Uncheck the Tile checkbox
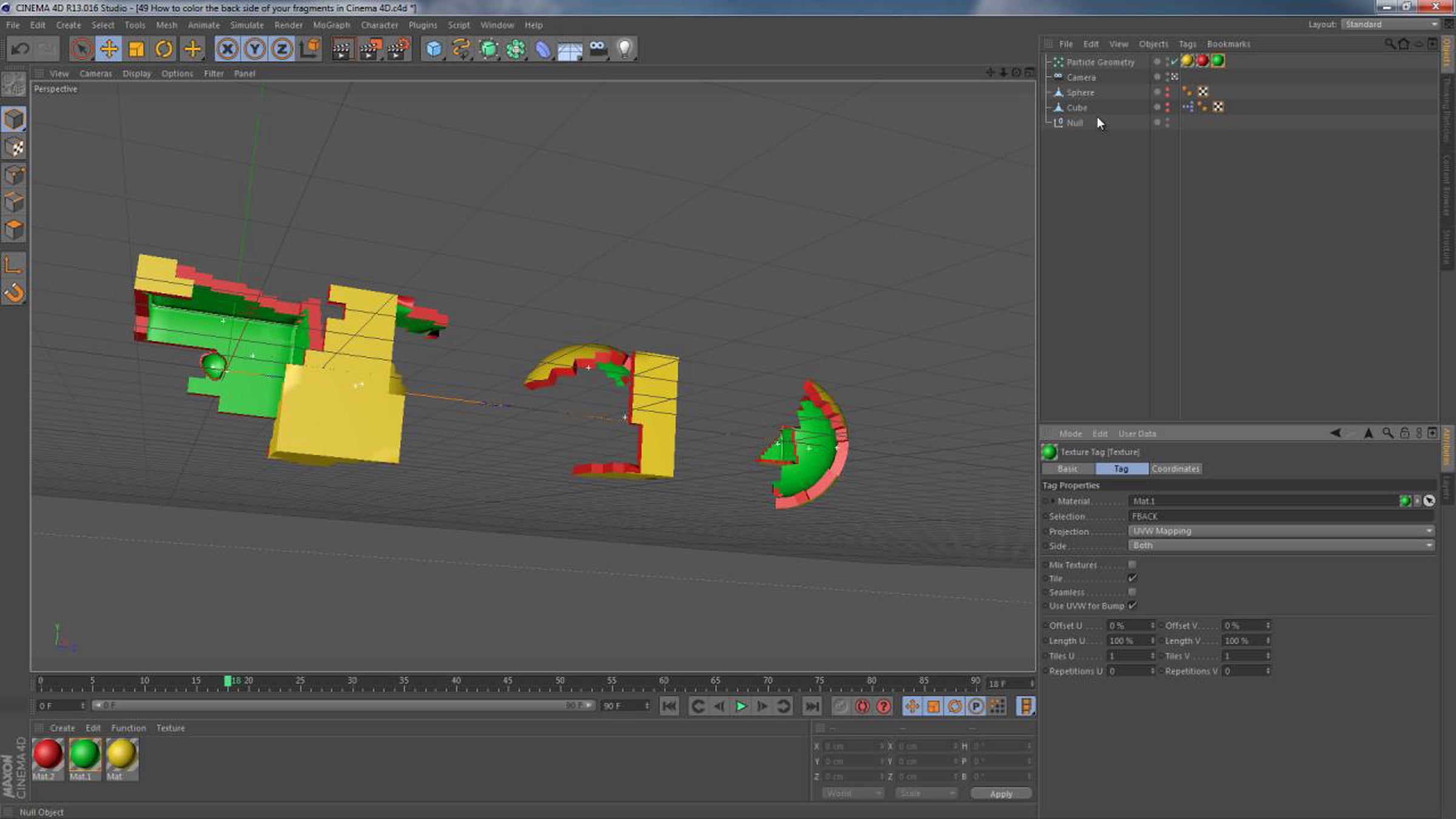 pyautogui.click(x=1131, y=578)
